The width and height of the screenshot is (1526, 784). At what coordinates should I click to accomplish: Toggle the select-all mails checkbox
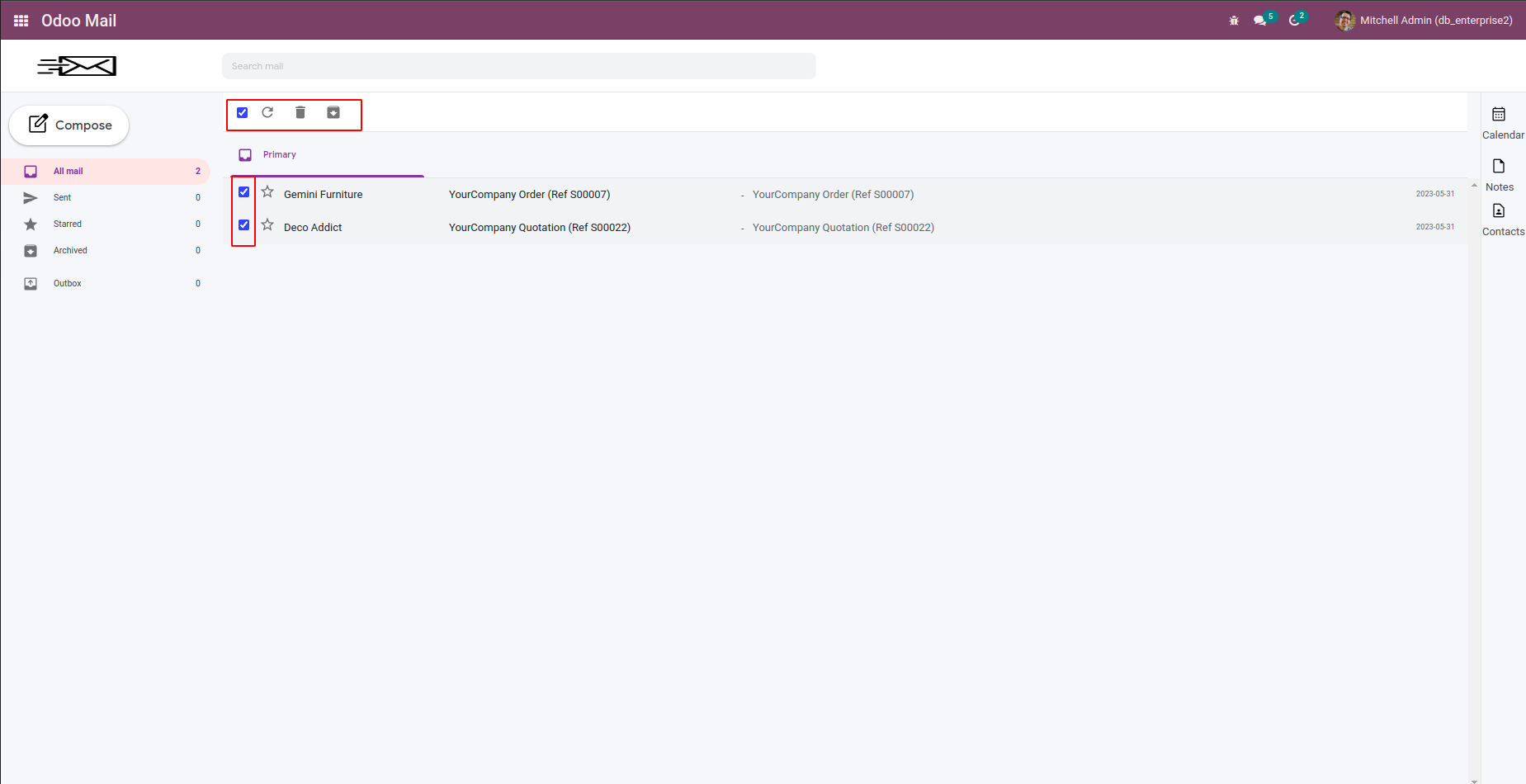coord(243,113)
